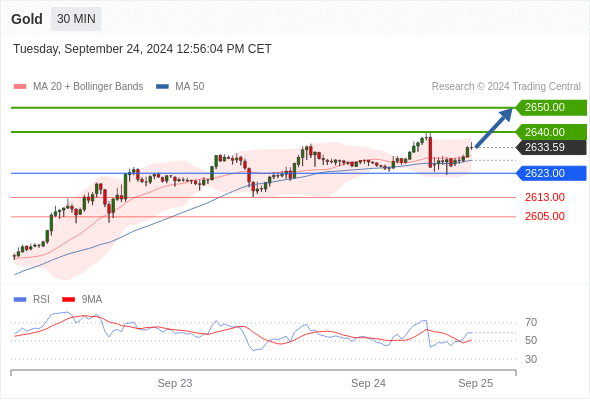Click the blue MA 50 legend swatch
Image resolution: width=590 pixels, height=400 pixels.
point(162,87)
